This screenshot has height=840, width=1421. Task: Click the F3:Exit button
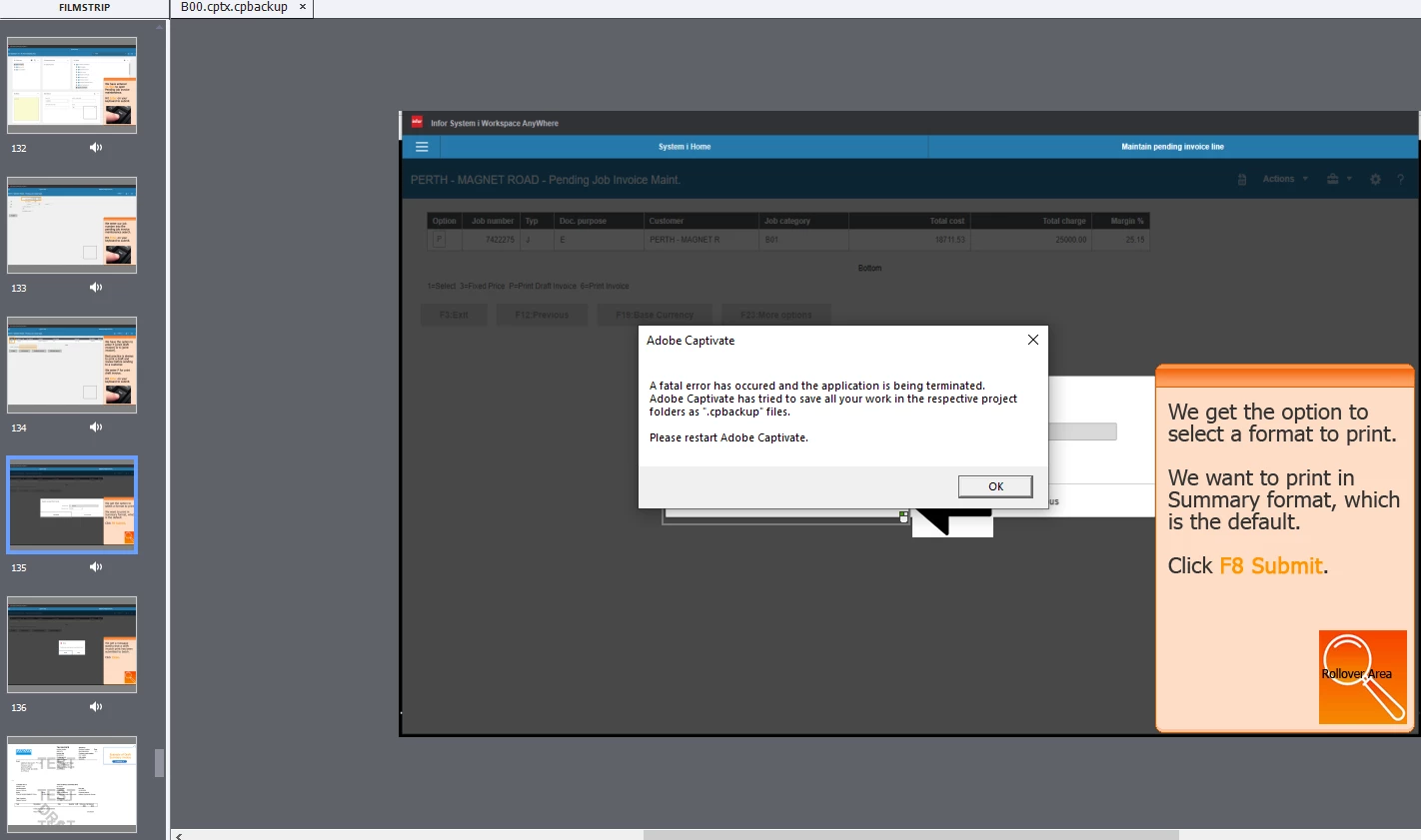(x=454, y=315)
